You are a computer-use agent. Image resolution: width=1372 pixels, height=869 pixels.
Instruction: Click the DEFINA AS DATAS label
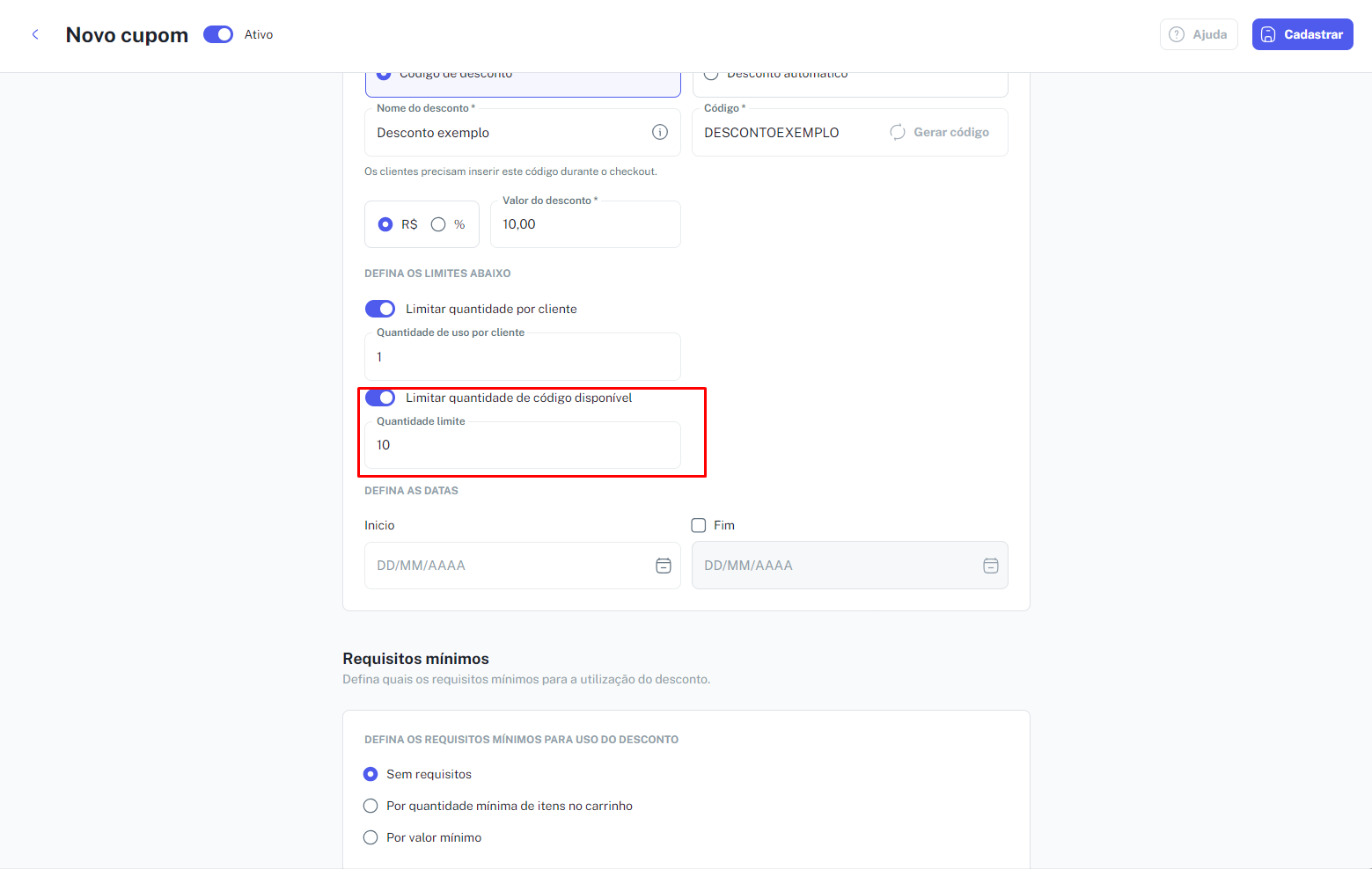411,491
